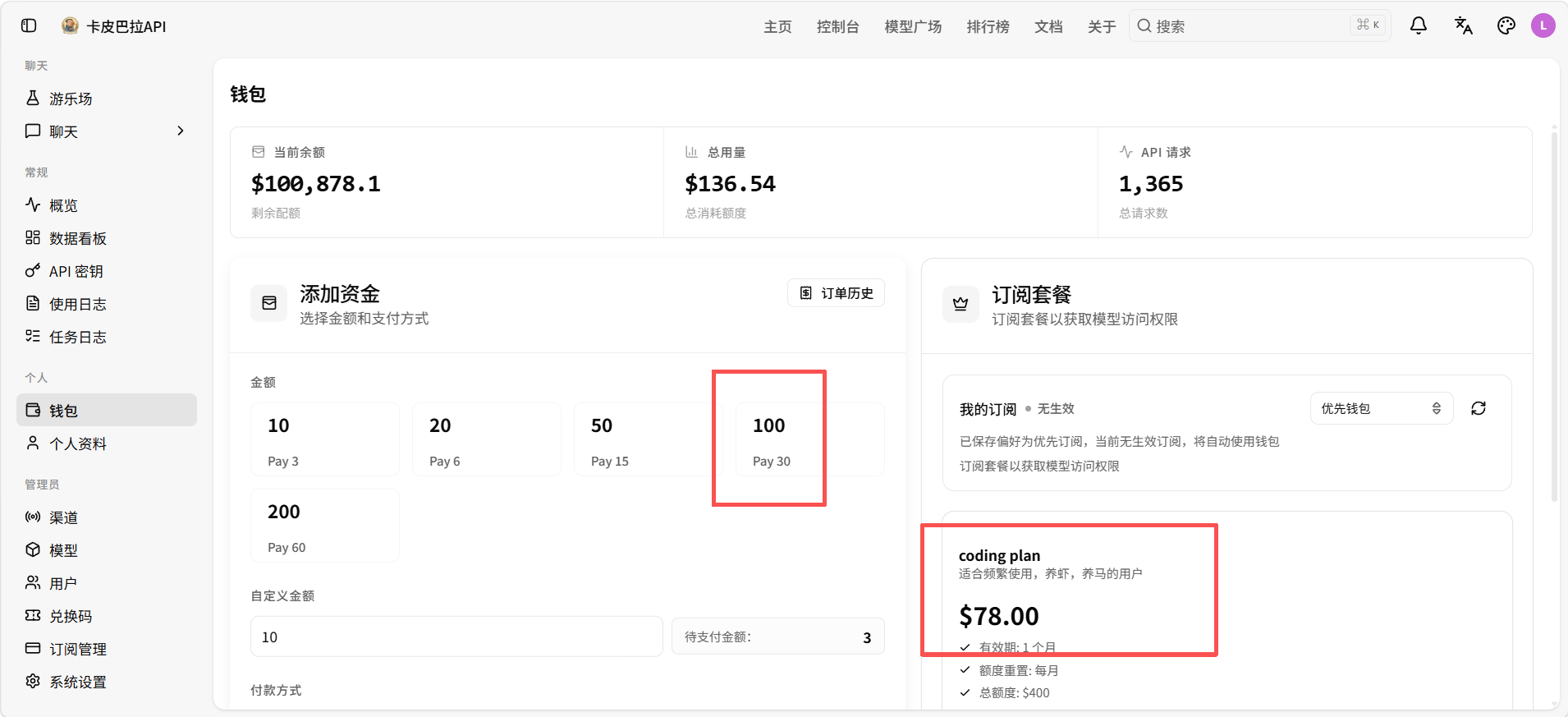Click the 用户 people icon

(x=33, y=582)
